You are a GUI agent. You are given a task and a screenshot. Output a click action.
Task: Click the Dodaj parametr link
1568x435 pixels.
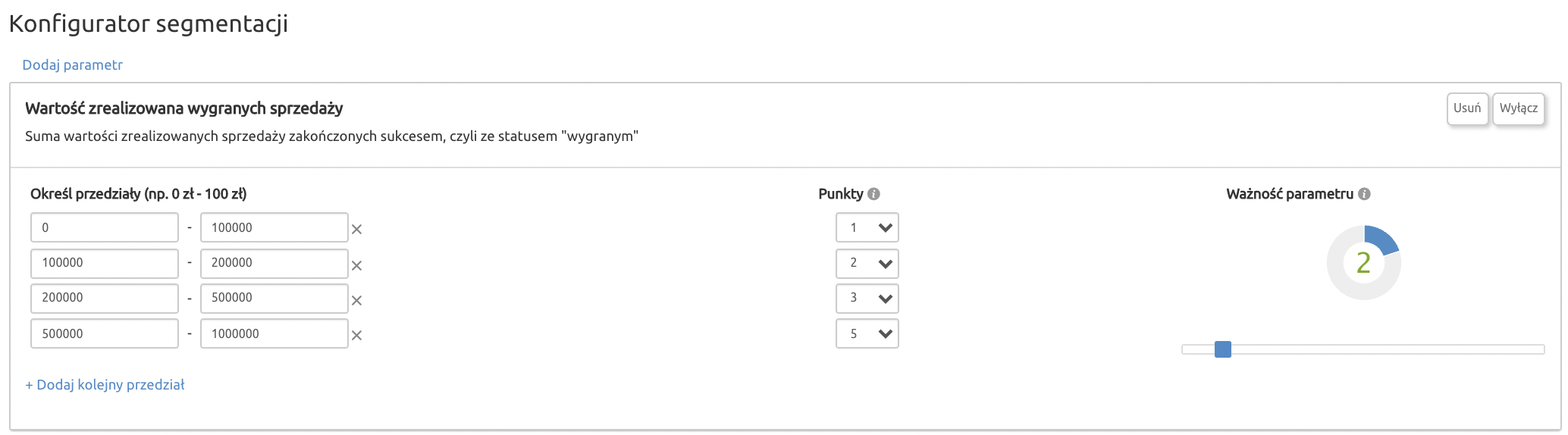[72, 65]
